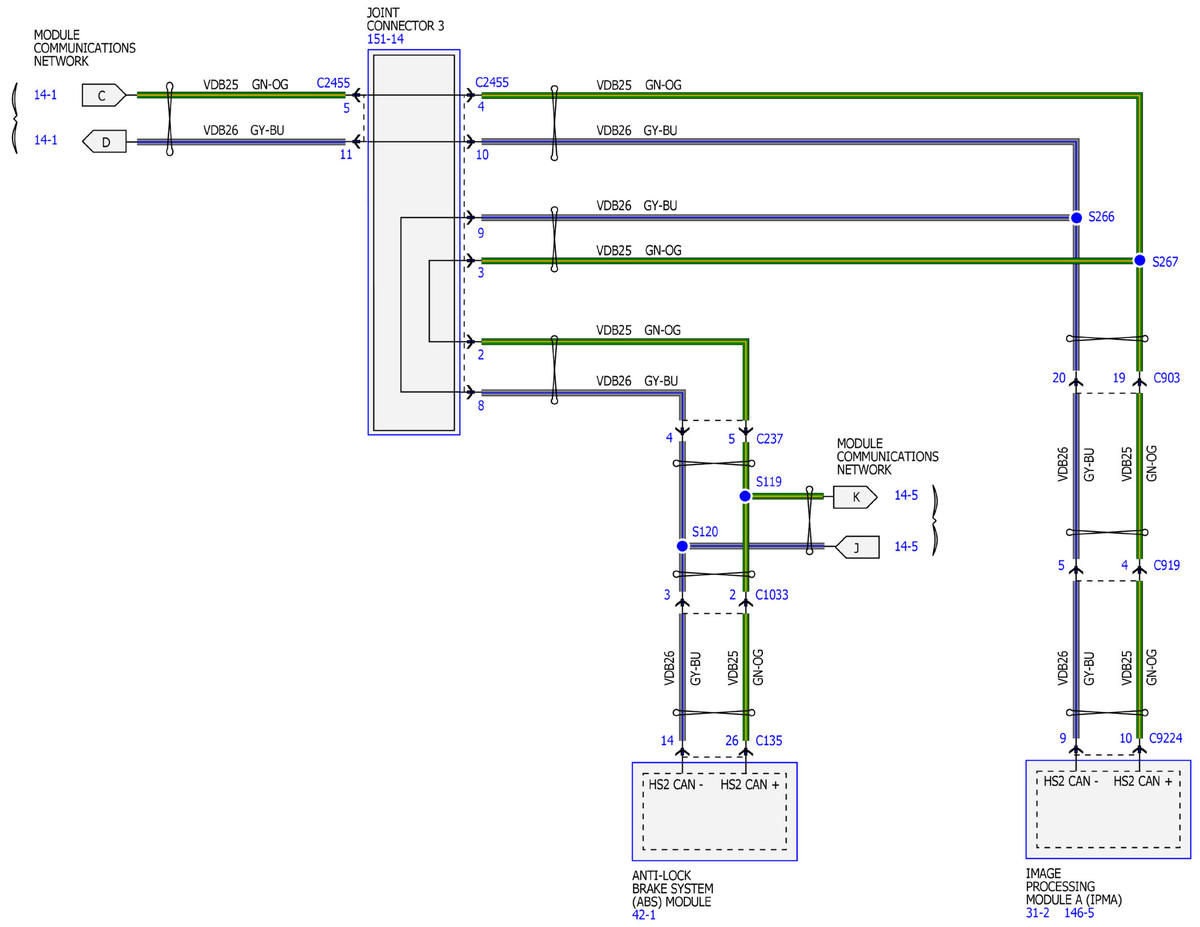
Task: Open the 31-2 IPMA page reference
Action: tap(1037, 912)
